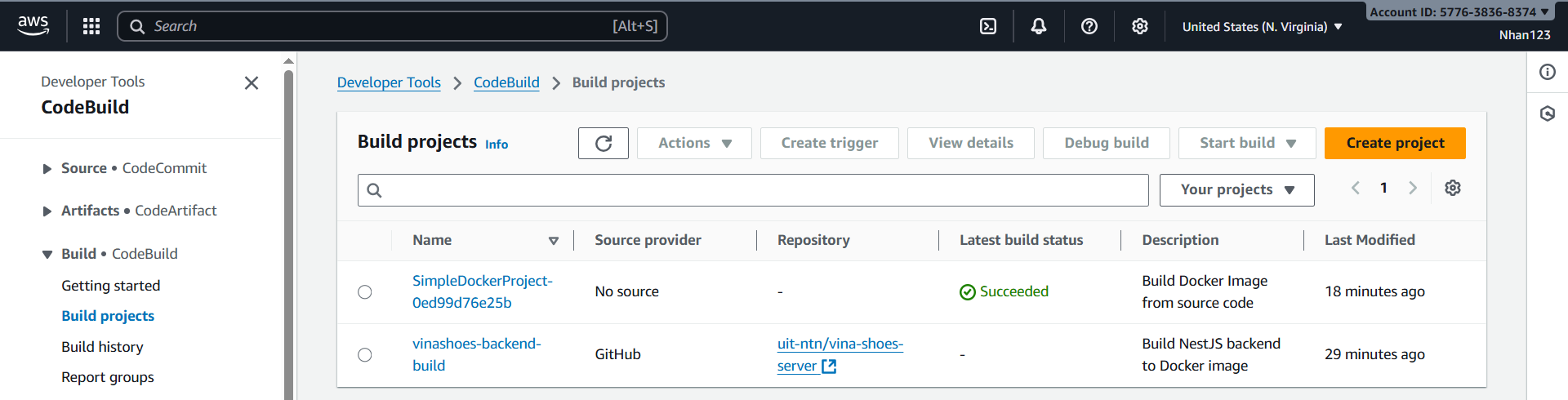This screenshot has height=400, width=1568.
Task: Expand the Source CodeCommit section
Action: 47,169
